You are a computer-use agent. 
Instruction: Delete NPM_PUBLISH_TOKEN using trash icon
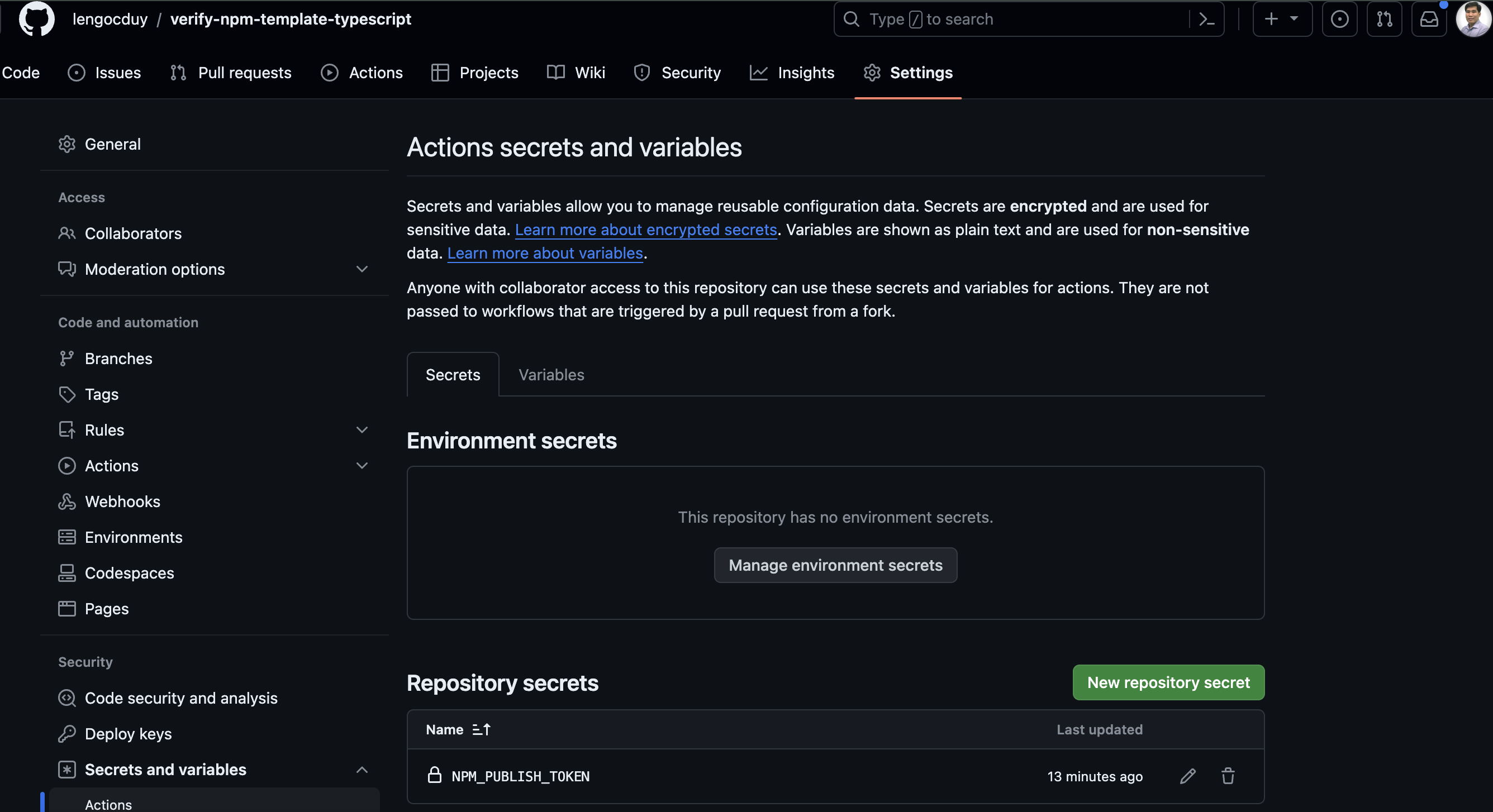click(1228, 776)
